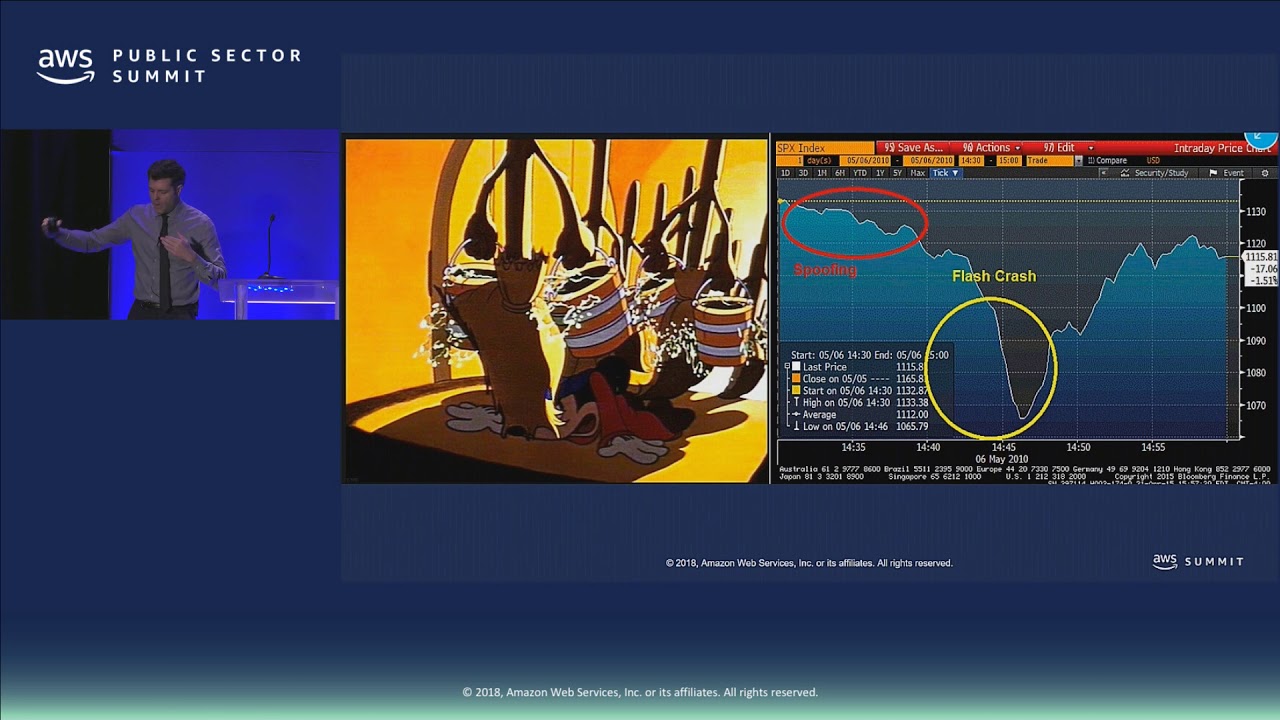Click the white Last Price legend swatch
Image resolution: width=1280 pixels, height=720 pixels.
(796, 367)
